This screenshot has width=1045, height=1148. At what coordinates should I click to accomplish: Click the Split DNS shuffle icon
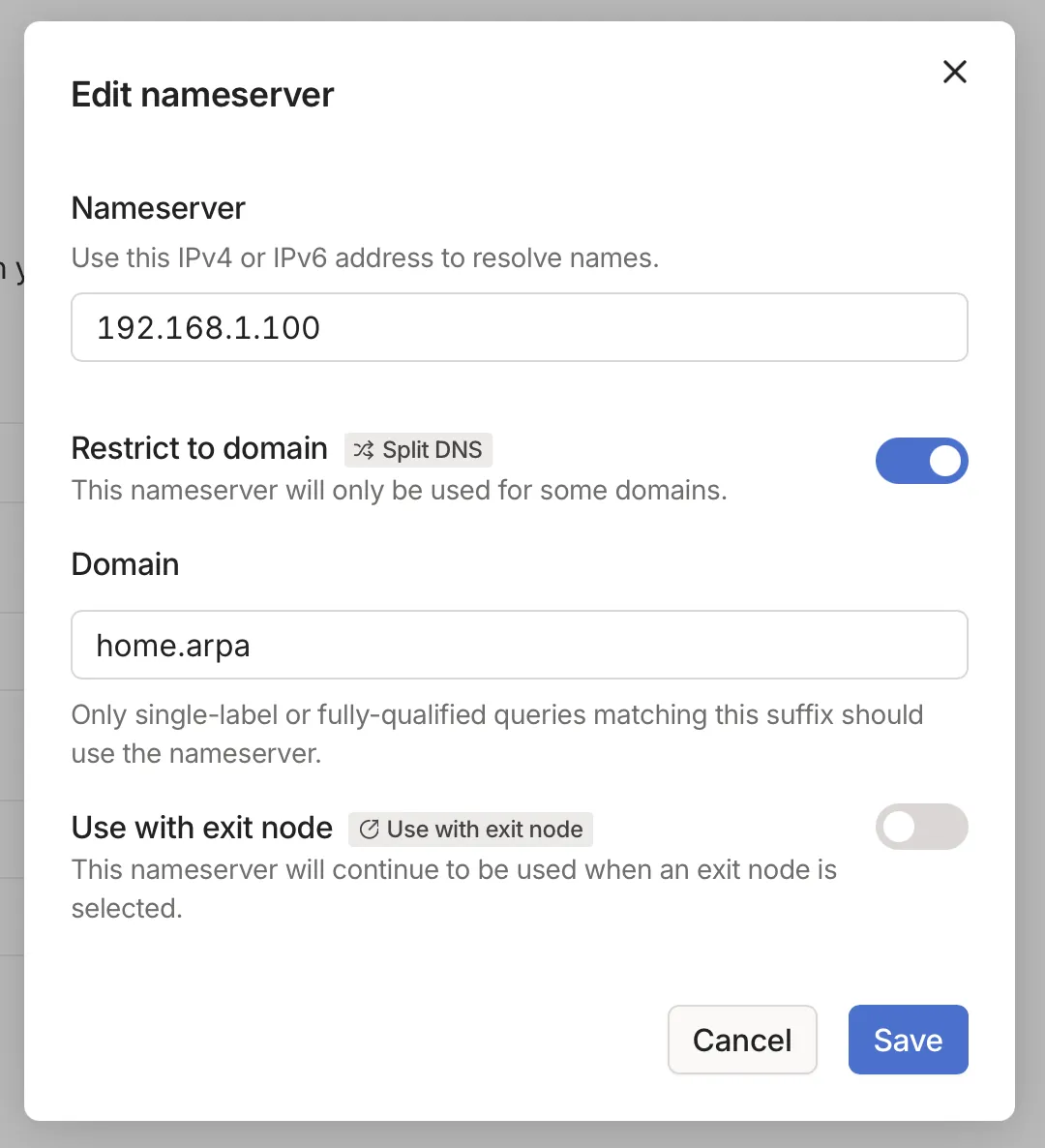(x=364, y=450)
